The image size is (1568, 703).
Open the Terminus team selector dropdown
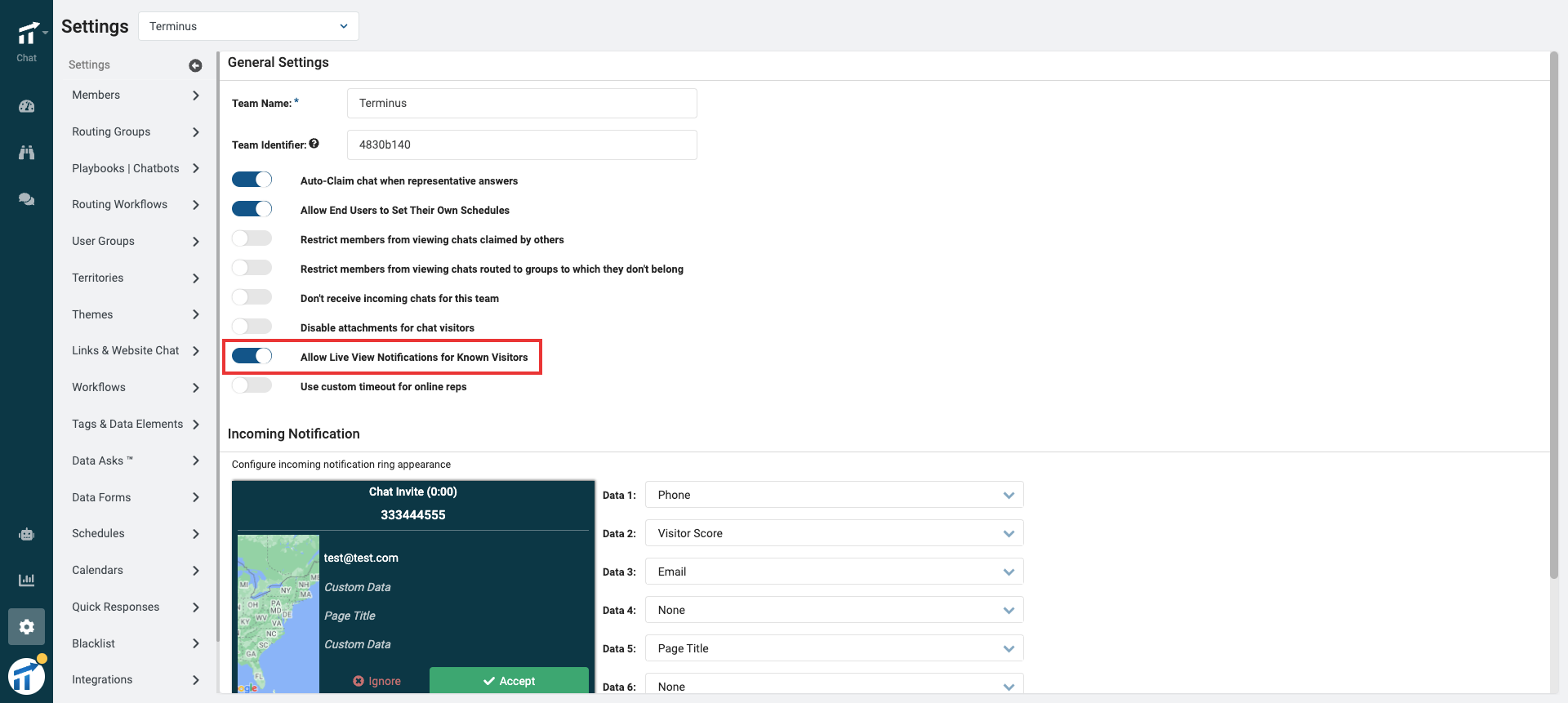point(248,26)
